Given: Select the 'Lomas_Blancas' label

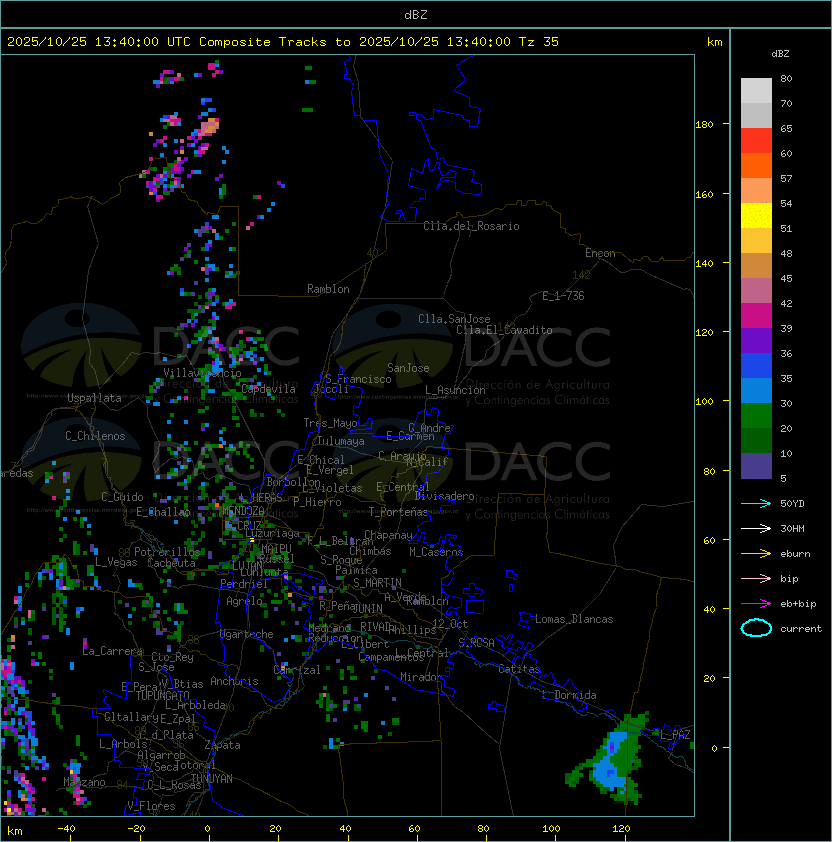Looking at the screenshot, I should 574,619.
